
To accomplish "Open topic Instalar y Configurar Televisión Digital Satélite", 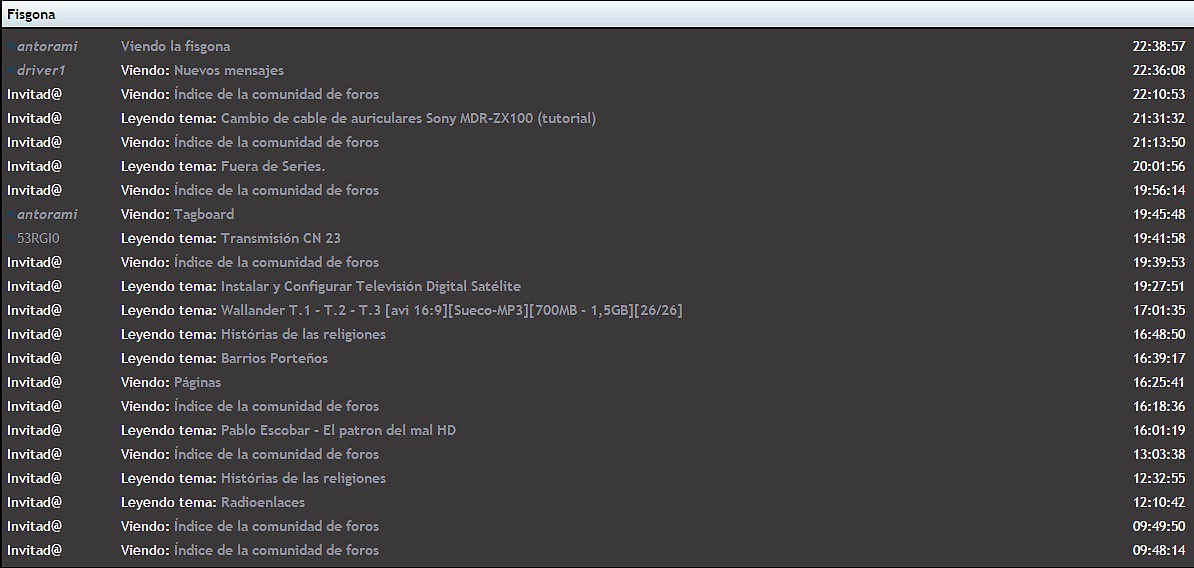I will (371, 286).
